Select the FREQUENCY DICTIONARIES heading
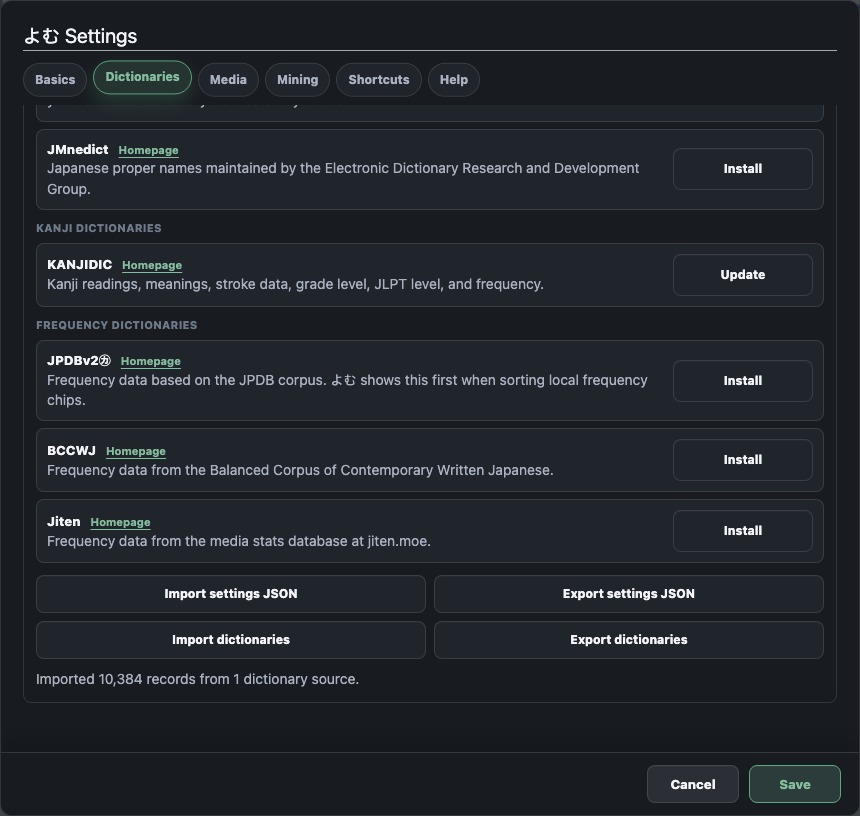 116,325
